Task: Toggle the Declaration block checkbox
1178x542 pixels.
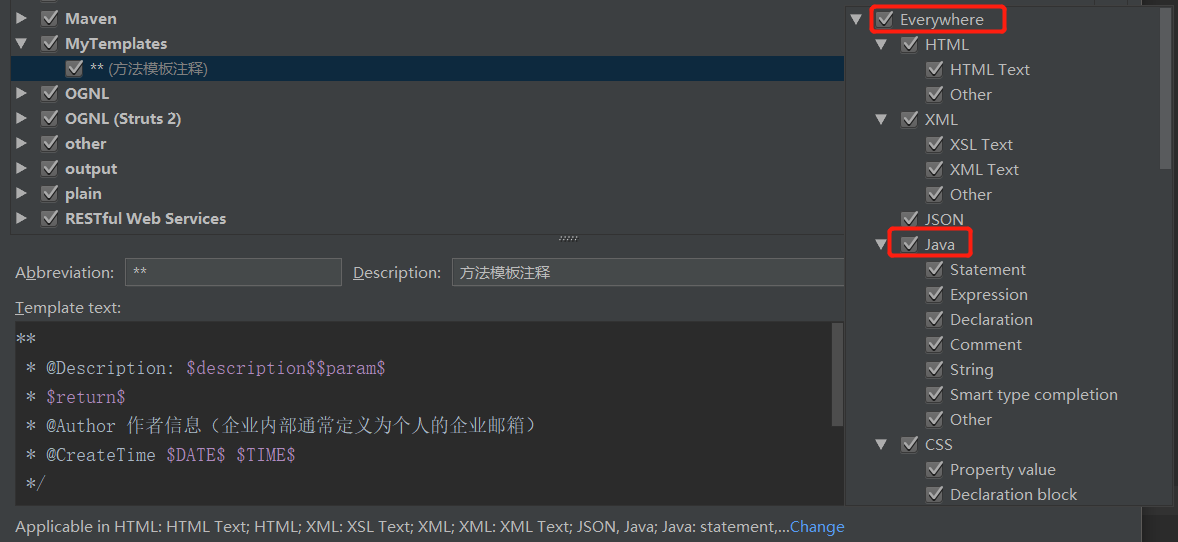Action: coord(934,495)
